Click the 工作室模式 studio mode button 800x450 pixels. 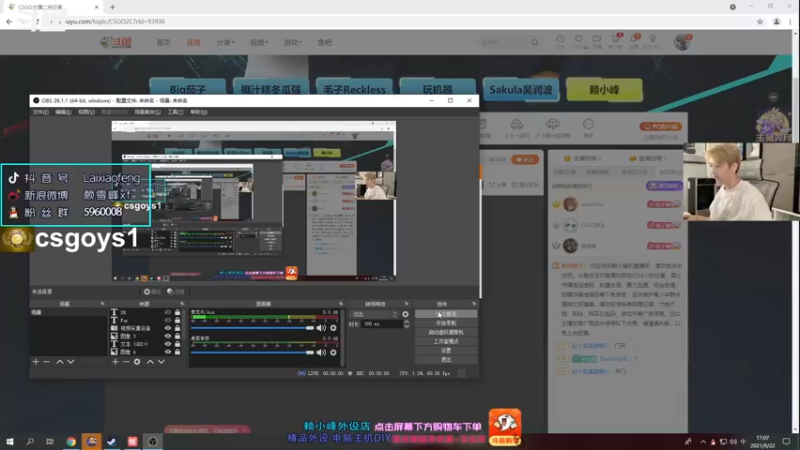pyautogui.click(x=446, y=341)
